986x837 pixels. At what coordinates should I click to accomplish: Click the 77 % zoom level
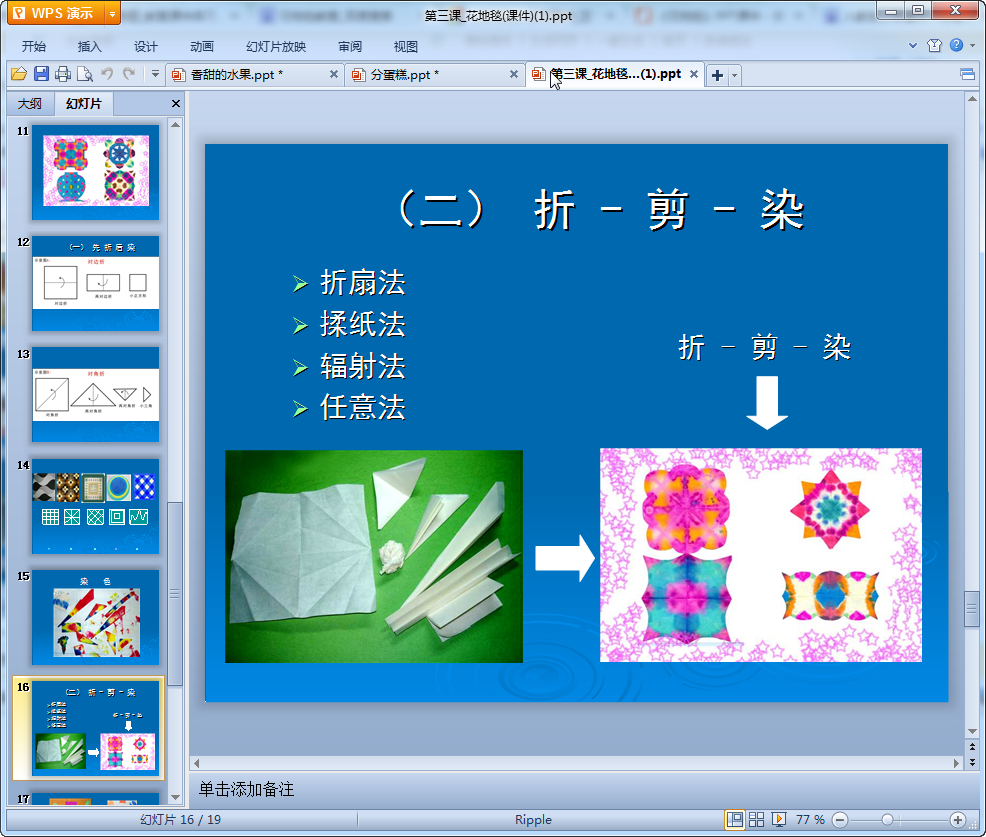pos(810,819)
